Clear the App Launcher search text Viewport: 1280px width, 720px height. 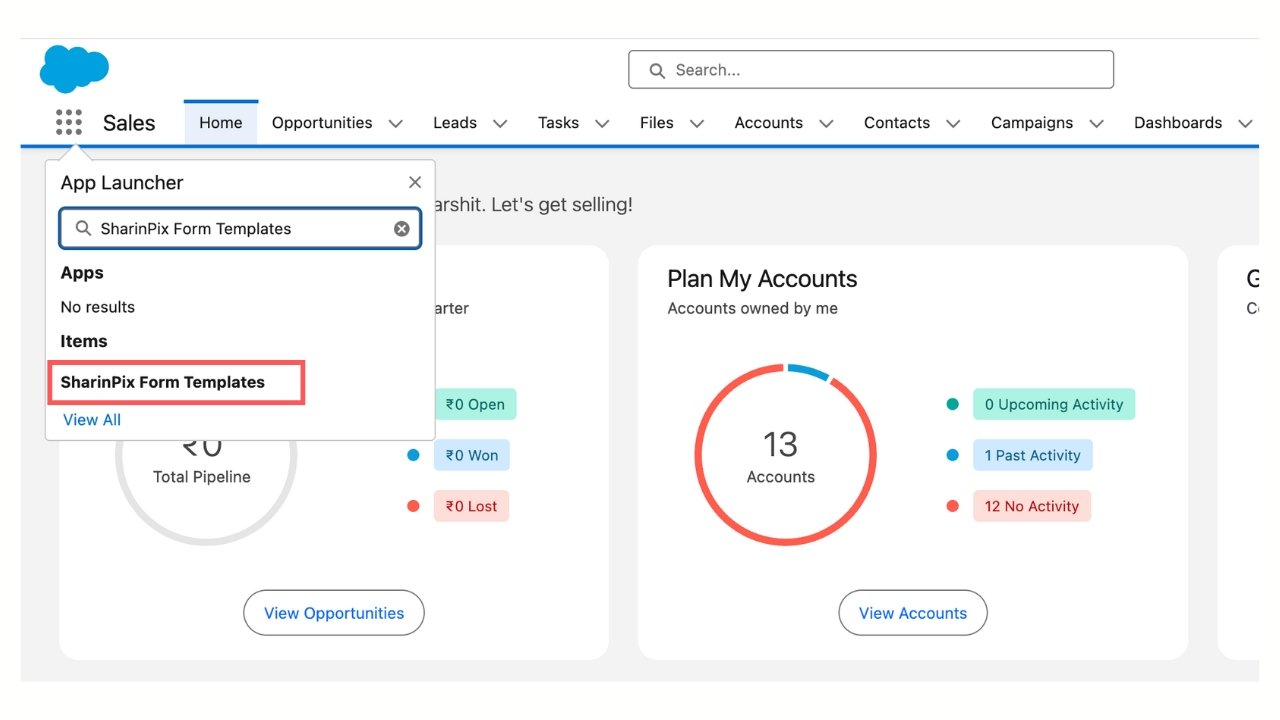click(401, 229)
